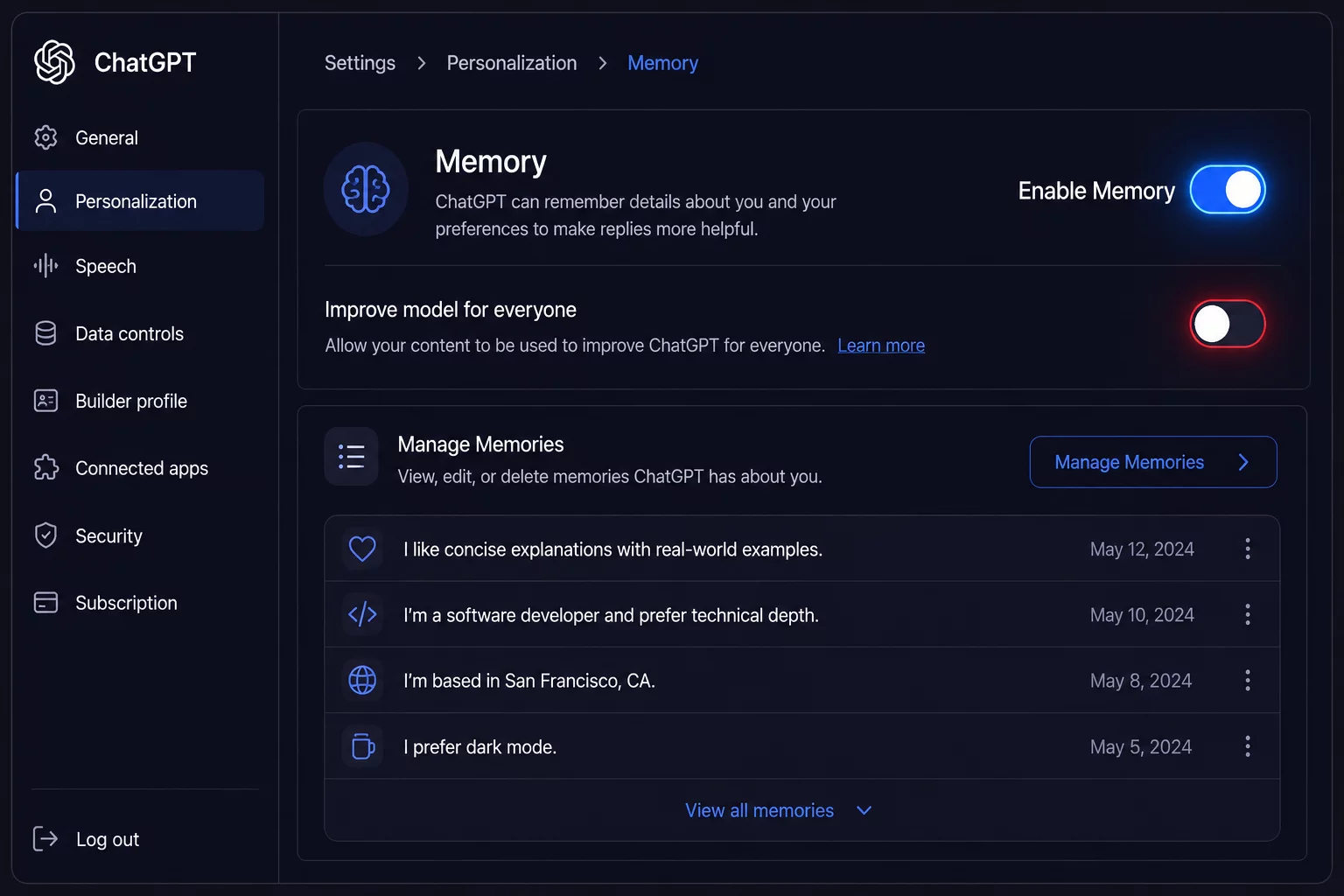Click the Subscription card icon

45,603
